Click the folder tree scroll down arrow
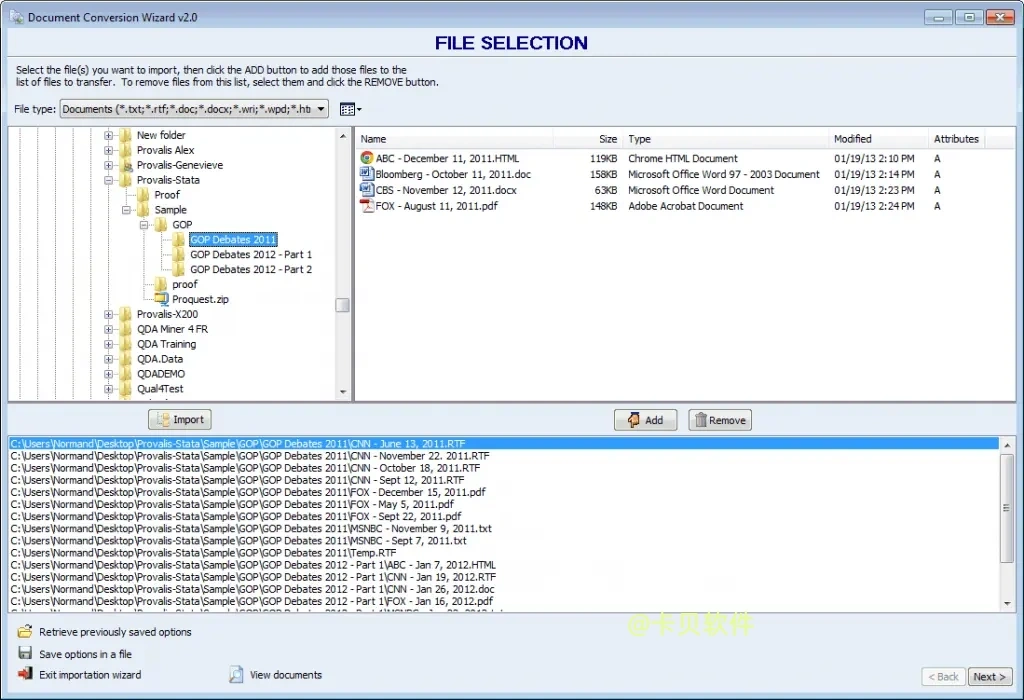 pyautogui.click(x=343, y=392)
